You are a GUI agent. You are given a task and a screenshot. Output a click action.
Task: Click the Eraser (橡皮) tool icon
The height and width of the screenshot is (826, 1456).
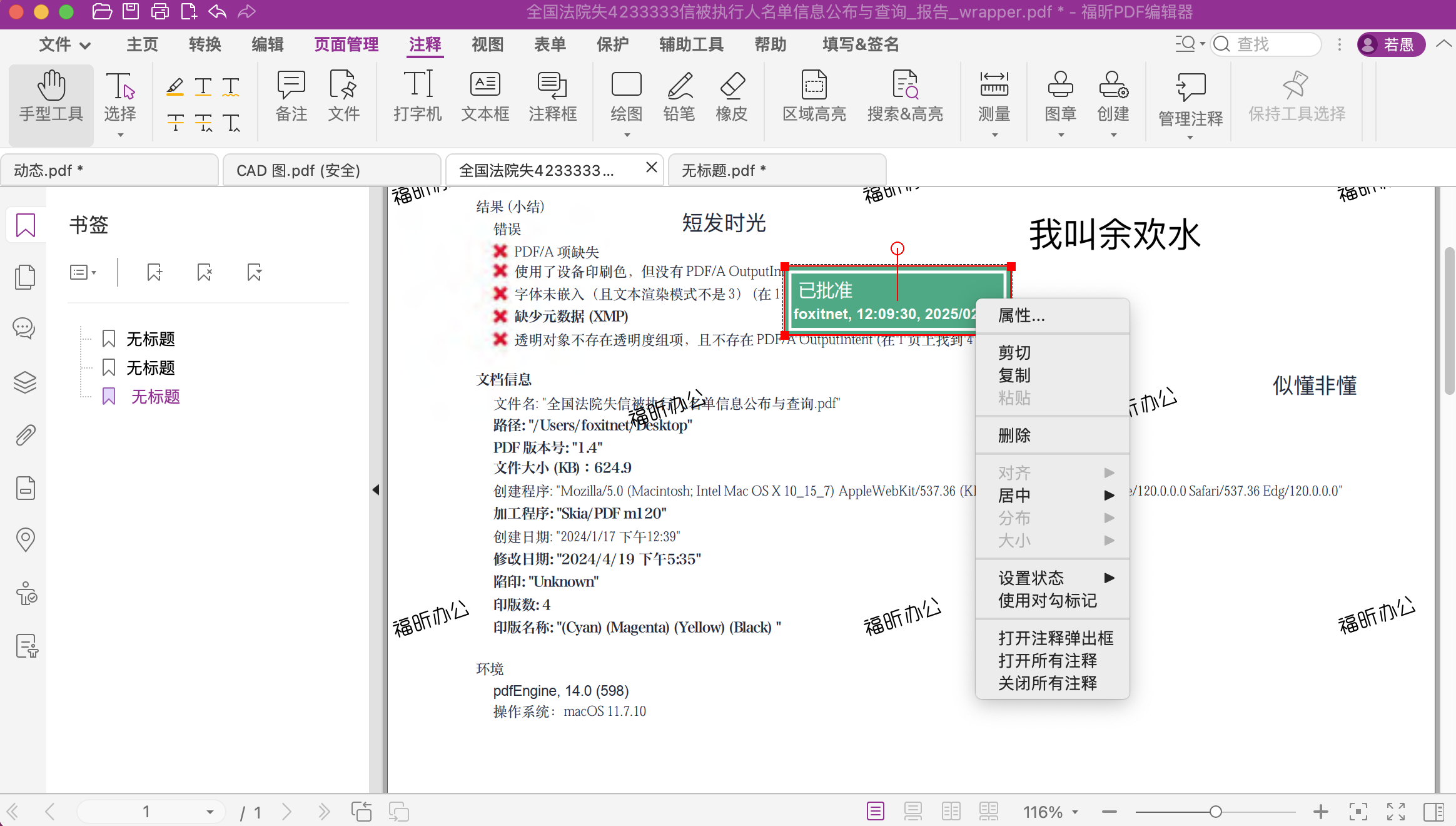pos(731,95)
